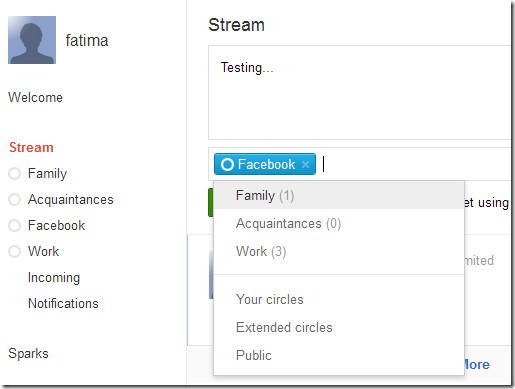
Task: Choose Acquaintances (0) in the dropdown
Action: click(x=339, y=223)
